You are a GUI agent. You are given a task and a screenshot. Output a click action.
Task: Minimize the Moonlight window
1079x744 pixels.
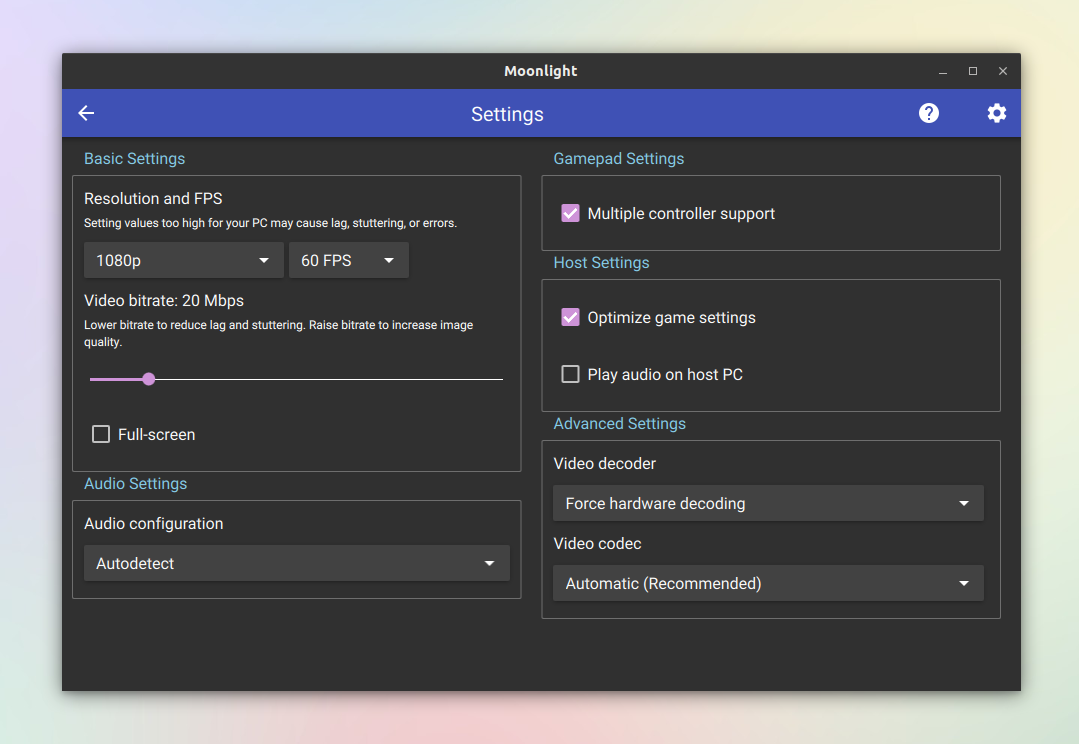click(943, 71)
